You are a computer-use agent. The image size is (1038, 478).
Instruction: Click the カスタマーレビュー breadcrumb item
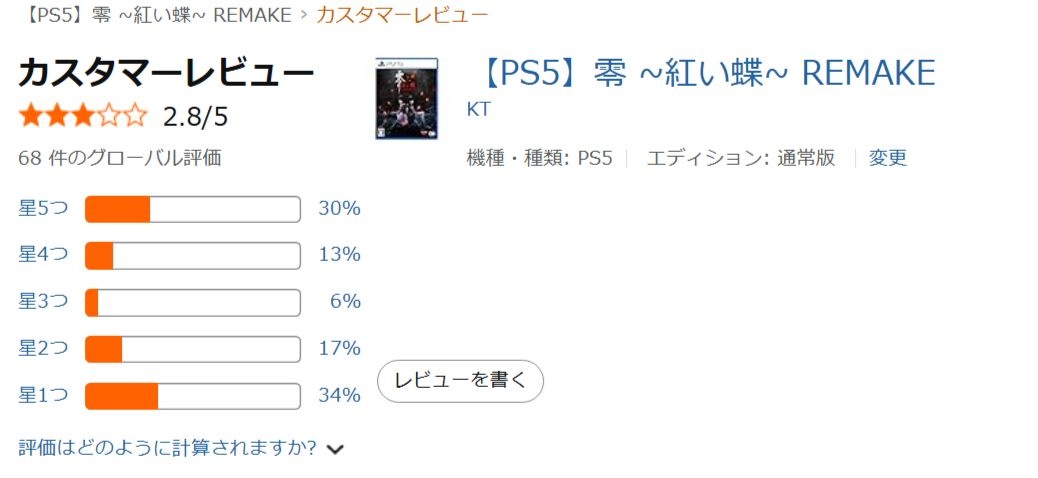click(x=402, y=15)
